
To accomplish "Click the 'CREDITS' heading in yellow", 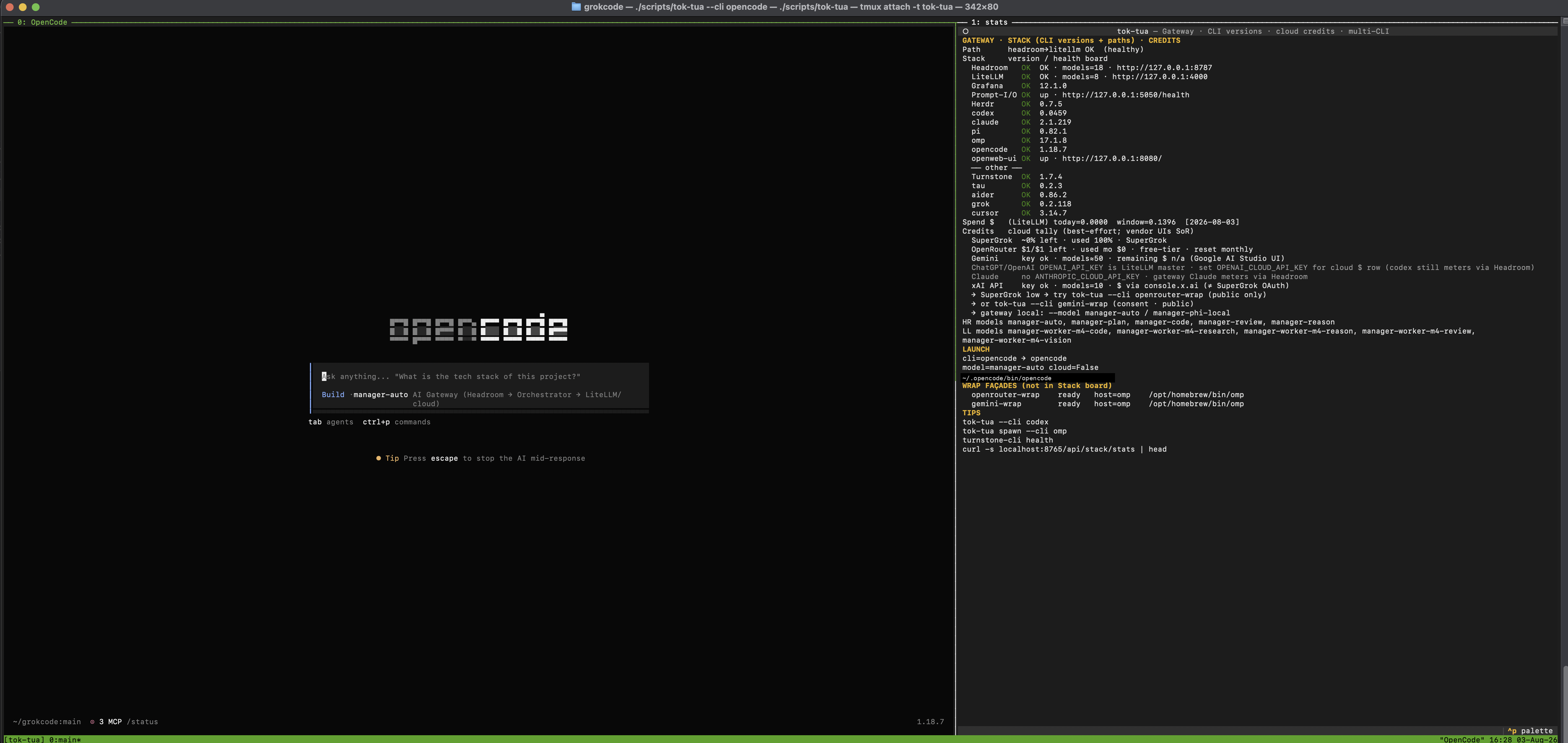I will pos(1164,40).
